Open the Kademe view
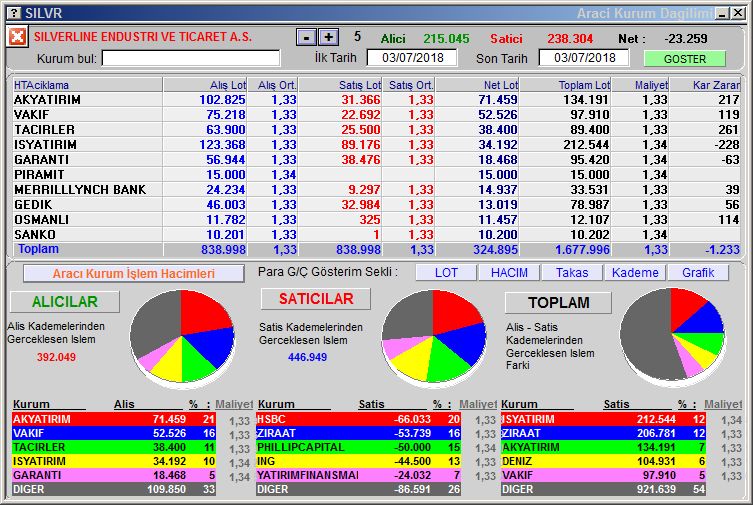 pyautogui.click(x=635, y=273)
